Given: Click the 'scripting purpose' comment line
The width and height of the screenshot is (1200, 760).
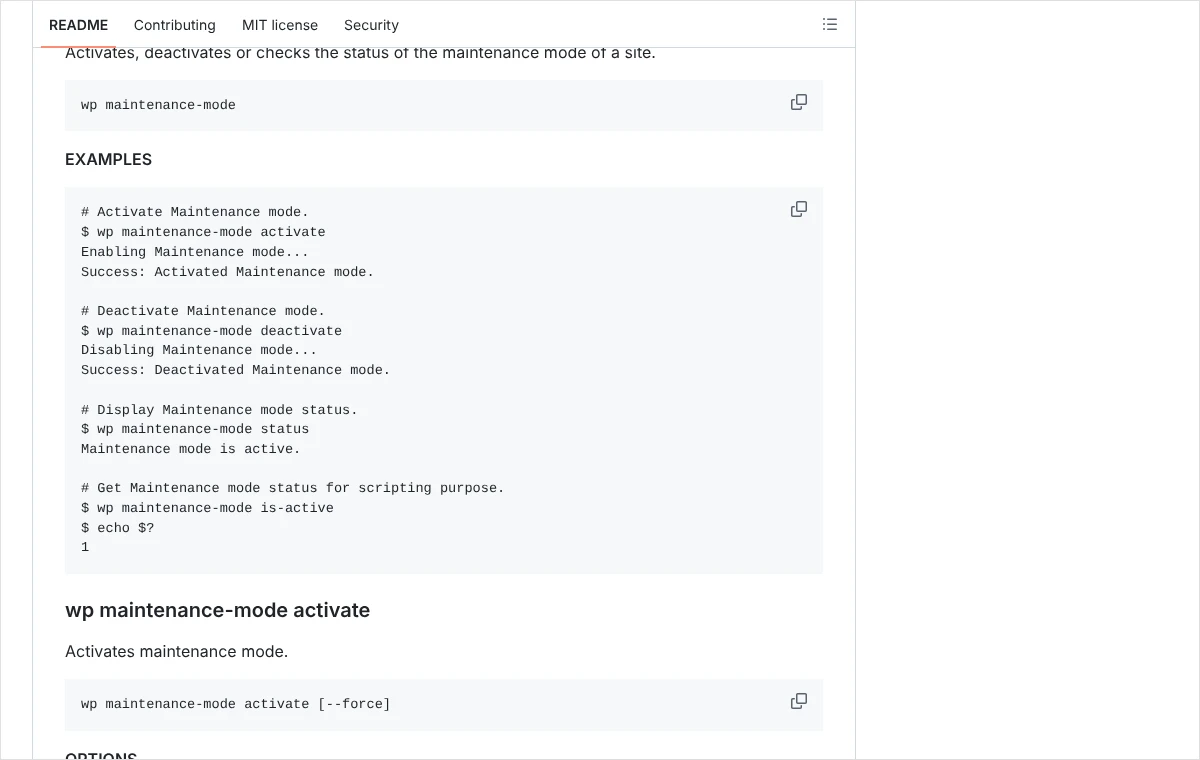Looking at the screenshot, I should (293, 488).
